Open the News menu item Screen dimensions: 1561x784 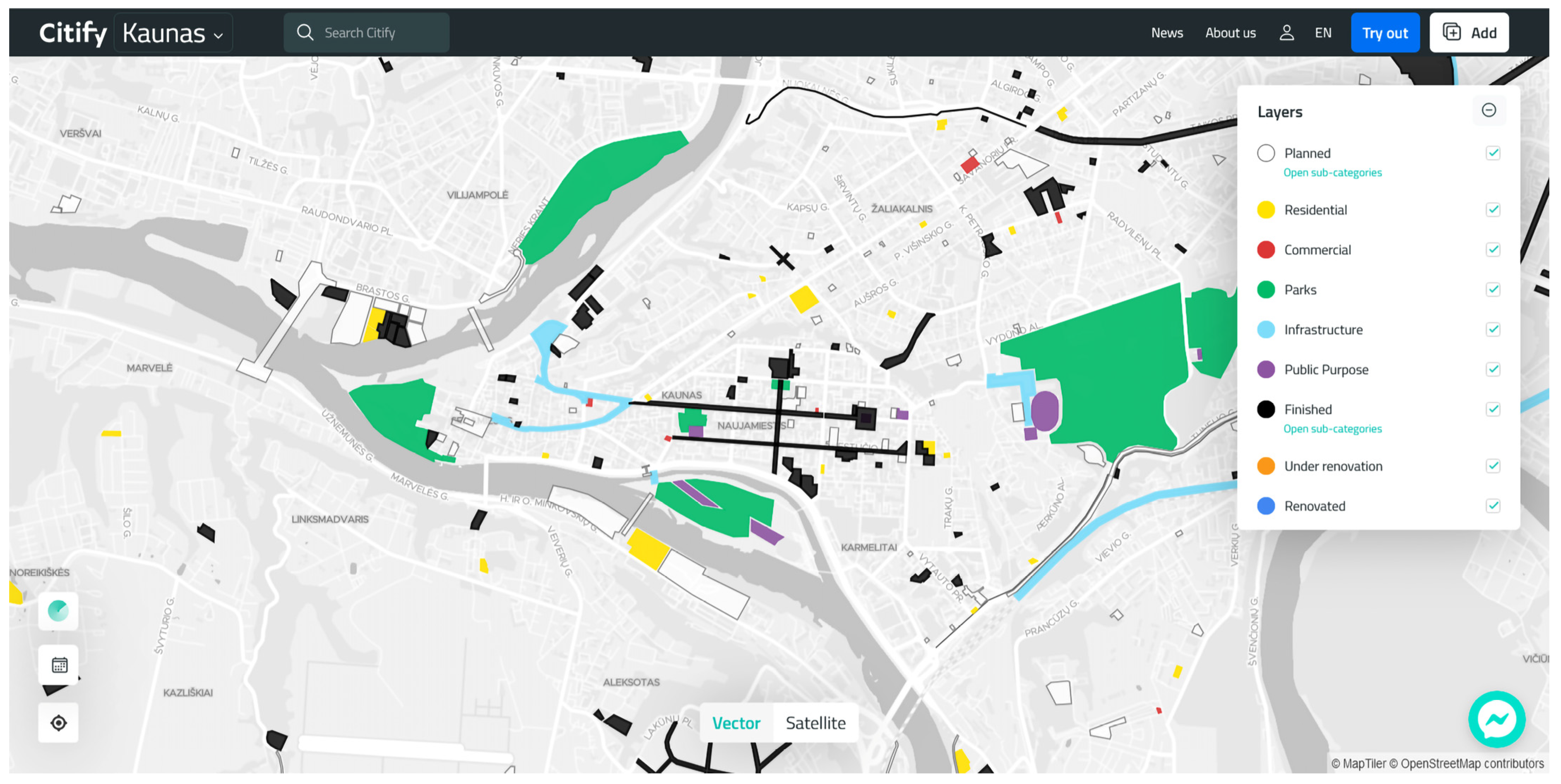click(x=1166, y=33)
